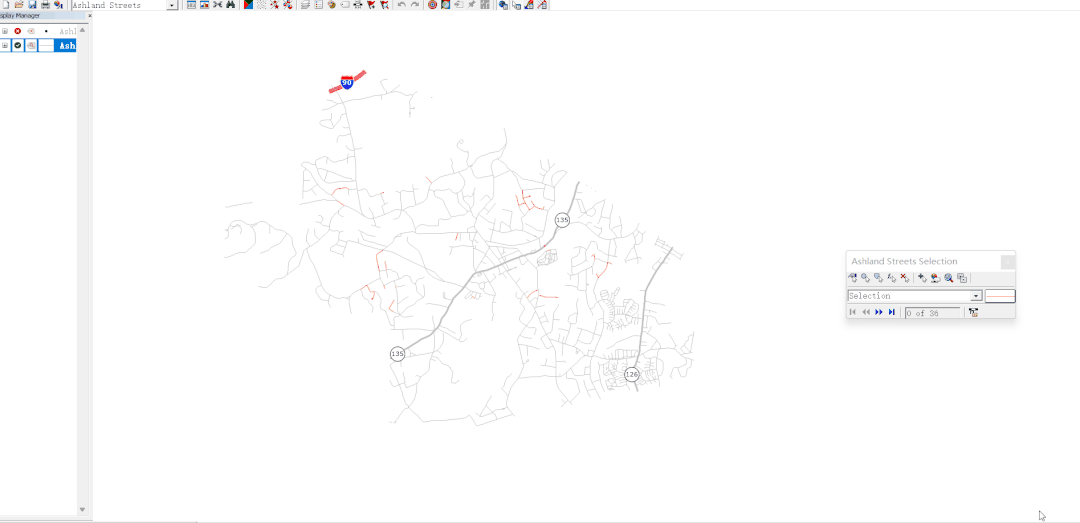The width and height of the screenshot is (1080, 523).
Task: Open the map layers stack icon
Action: pos(305,5)
